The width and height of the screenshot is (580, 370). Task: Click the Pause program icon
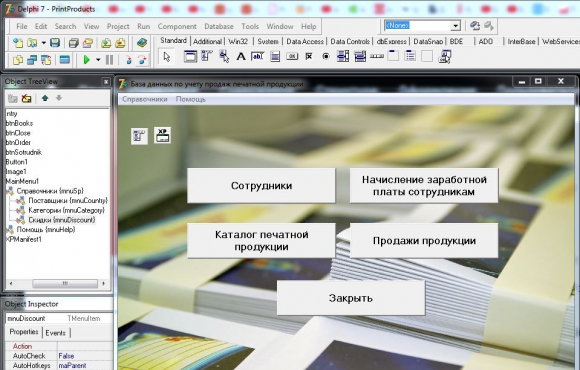(109, 60)
